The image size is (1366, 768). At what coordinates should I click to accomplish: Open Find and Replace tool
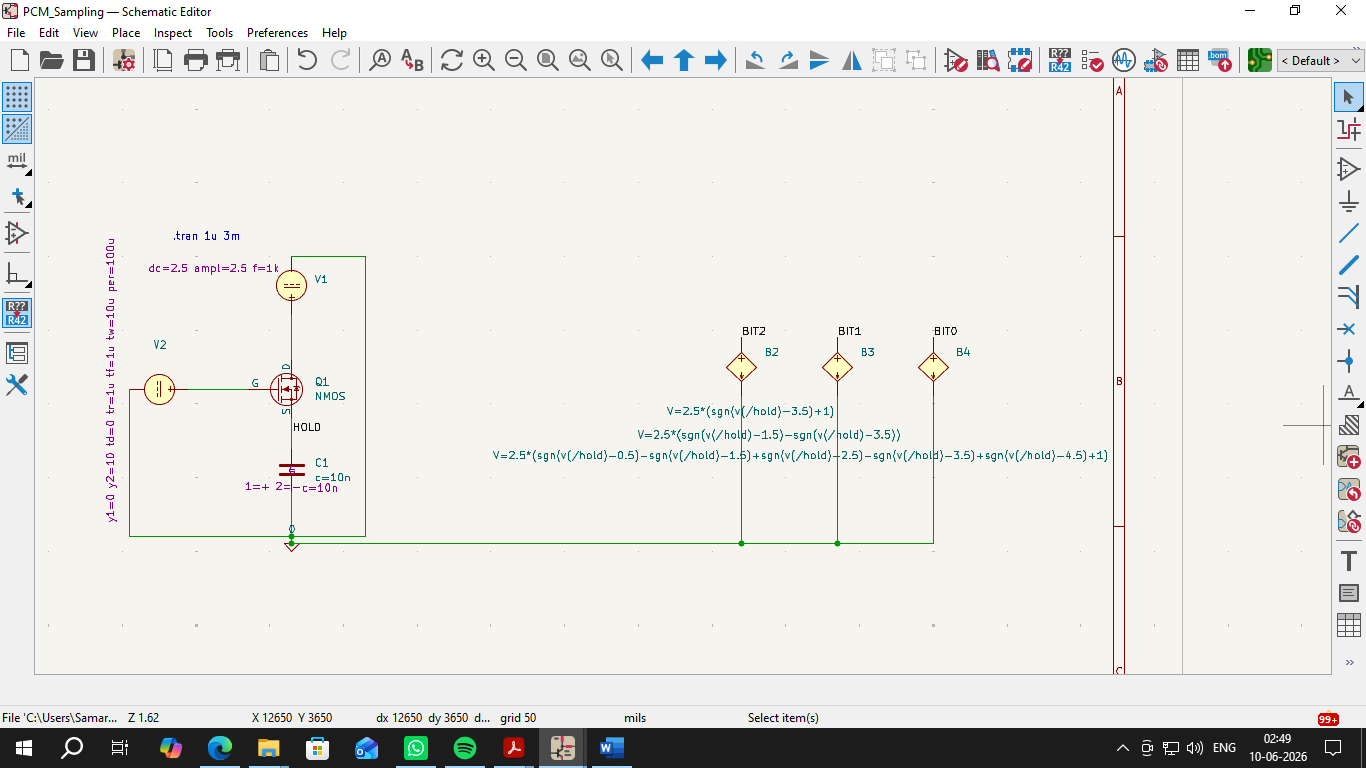point(412,60)
